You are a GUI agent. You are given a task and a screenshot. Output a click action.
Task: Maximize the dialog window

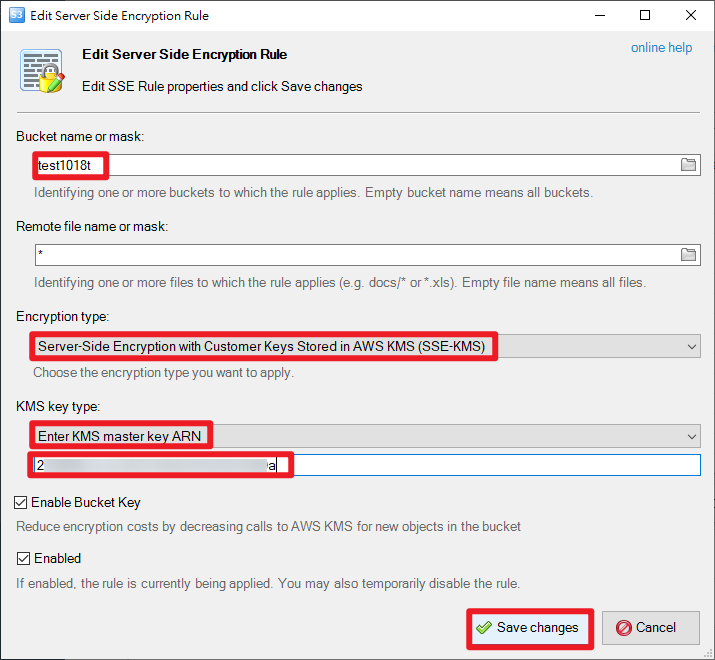(645, 16)
